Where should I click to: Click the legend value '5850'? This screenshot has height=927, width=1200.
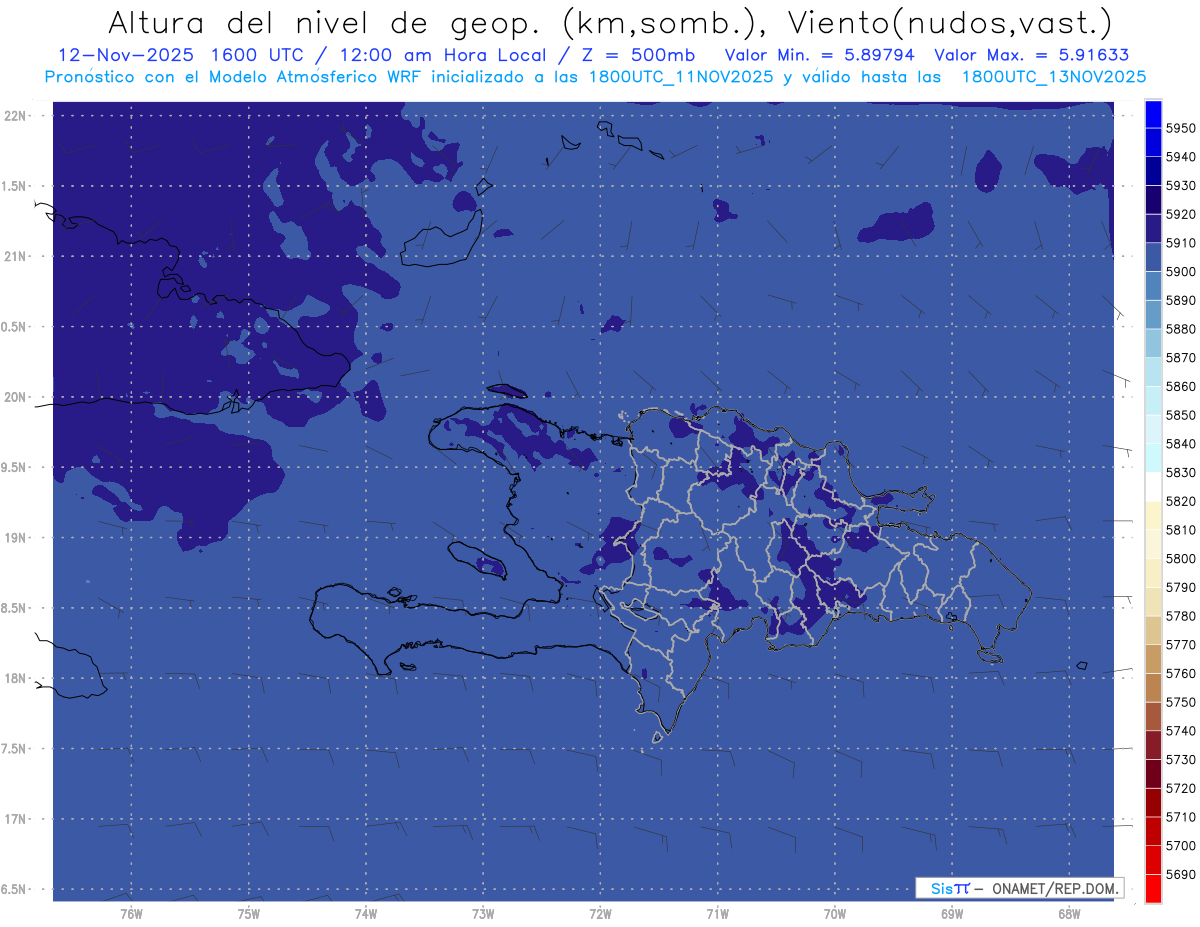click(1181, 414)
